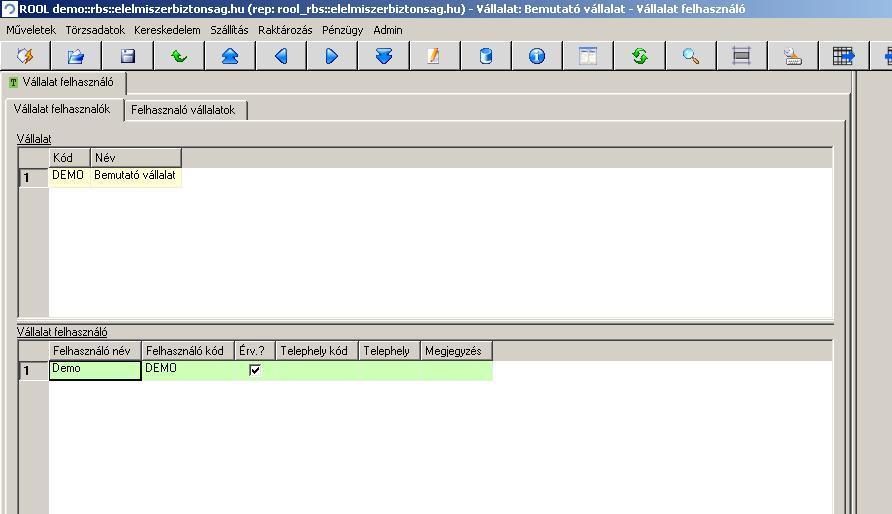
Task: Click the Név column header in Vállalat grid
Action: [x=136, y=158]
